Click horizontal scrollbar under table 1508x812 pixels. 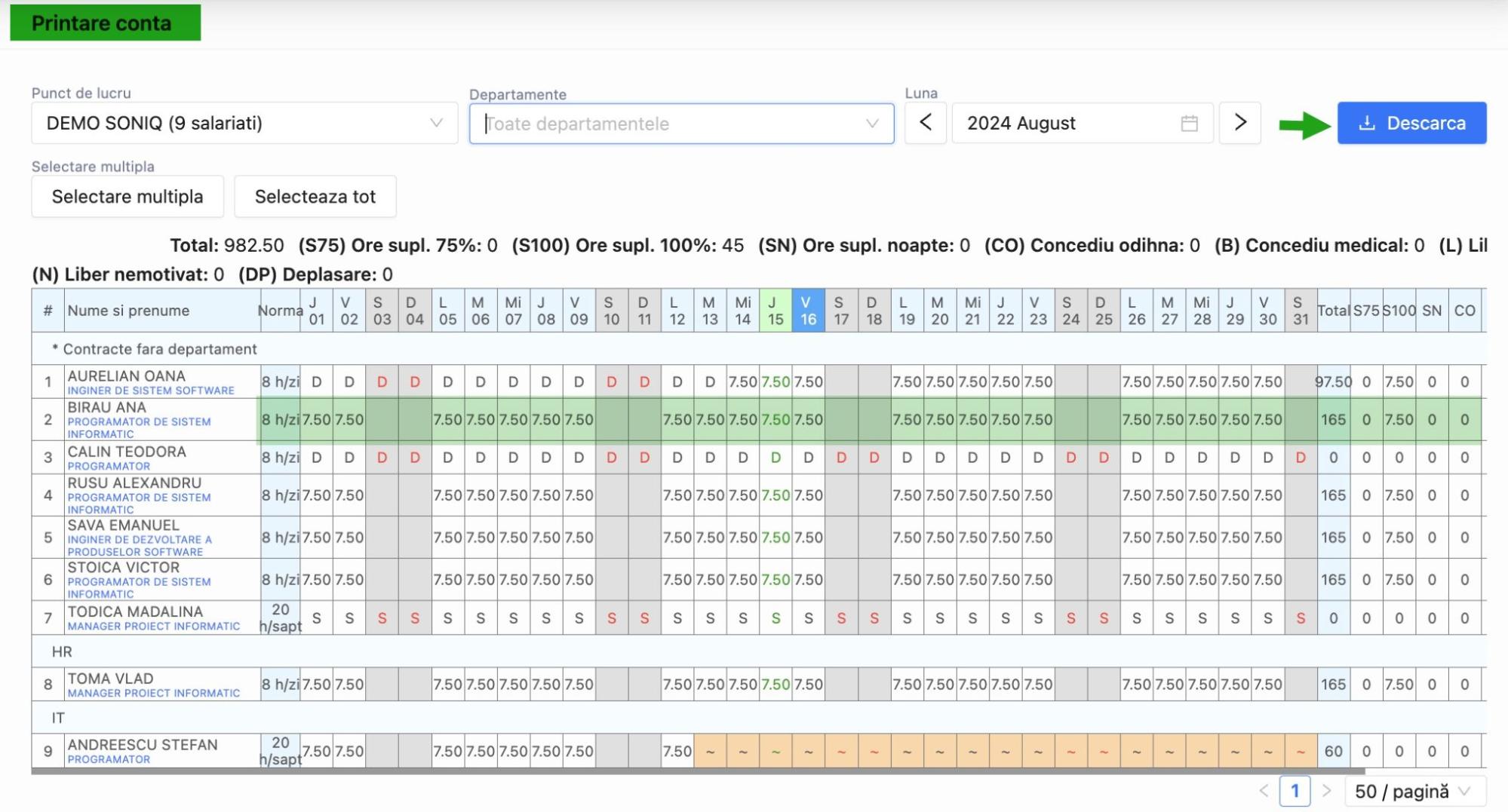tap(698, 771)
